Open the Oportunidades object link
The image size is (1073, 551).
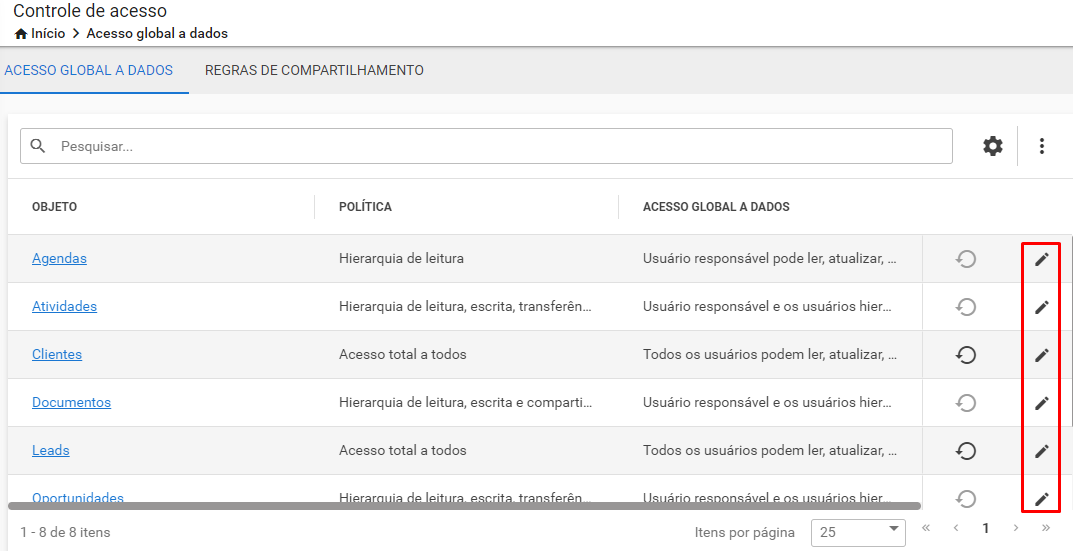point(78,497)
